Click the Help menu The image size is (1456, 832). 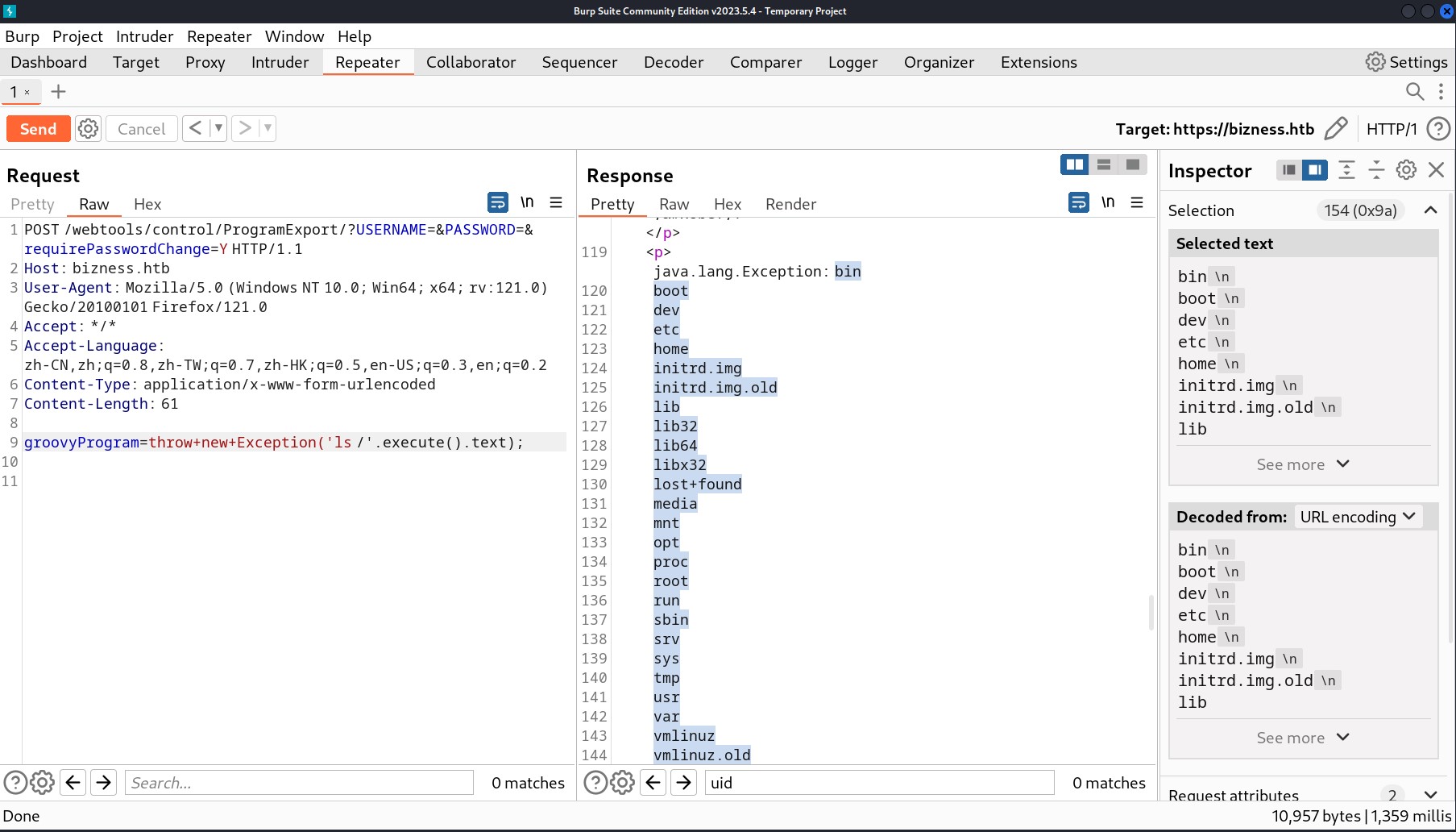355,36
